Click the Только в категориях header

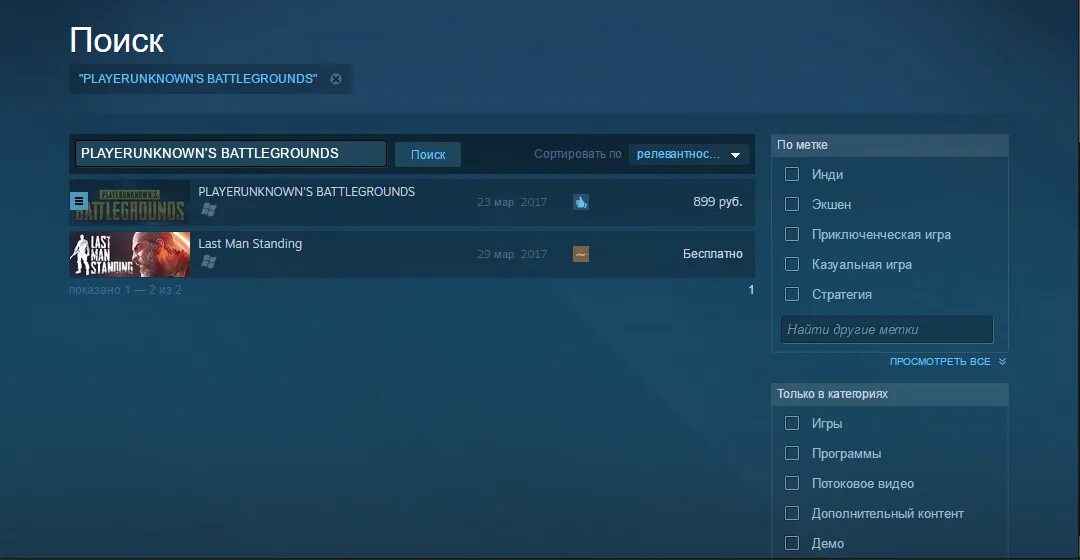pyautogui.click(x=890, y=394)
